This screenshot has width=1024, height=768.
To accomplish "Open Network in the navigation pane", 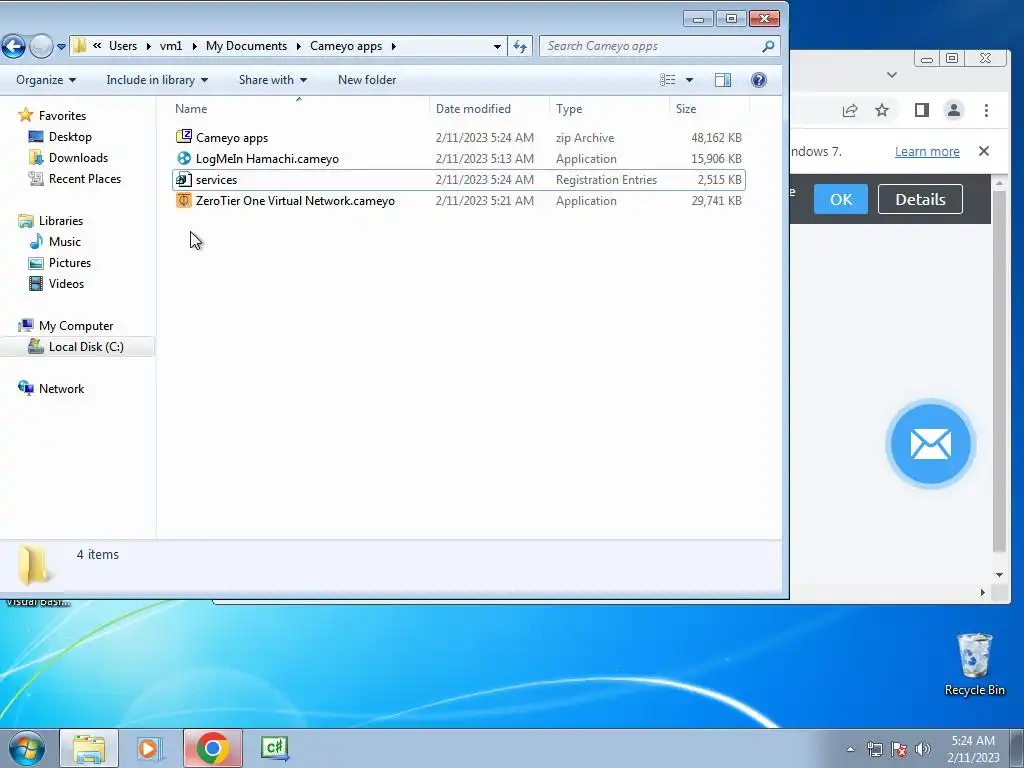I will (x=61, y=389).
